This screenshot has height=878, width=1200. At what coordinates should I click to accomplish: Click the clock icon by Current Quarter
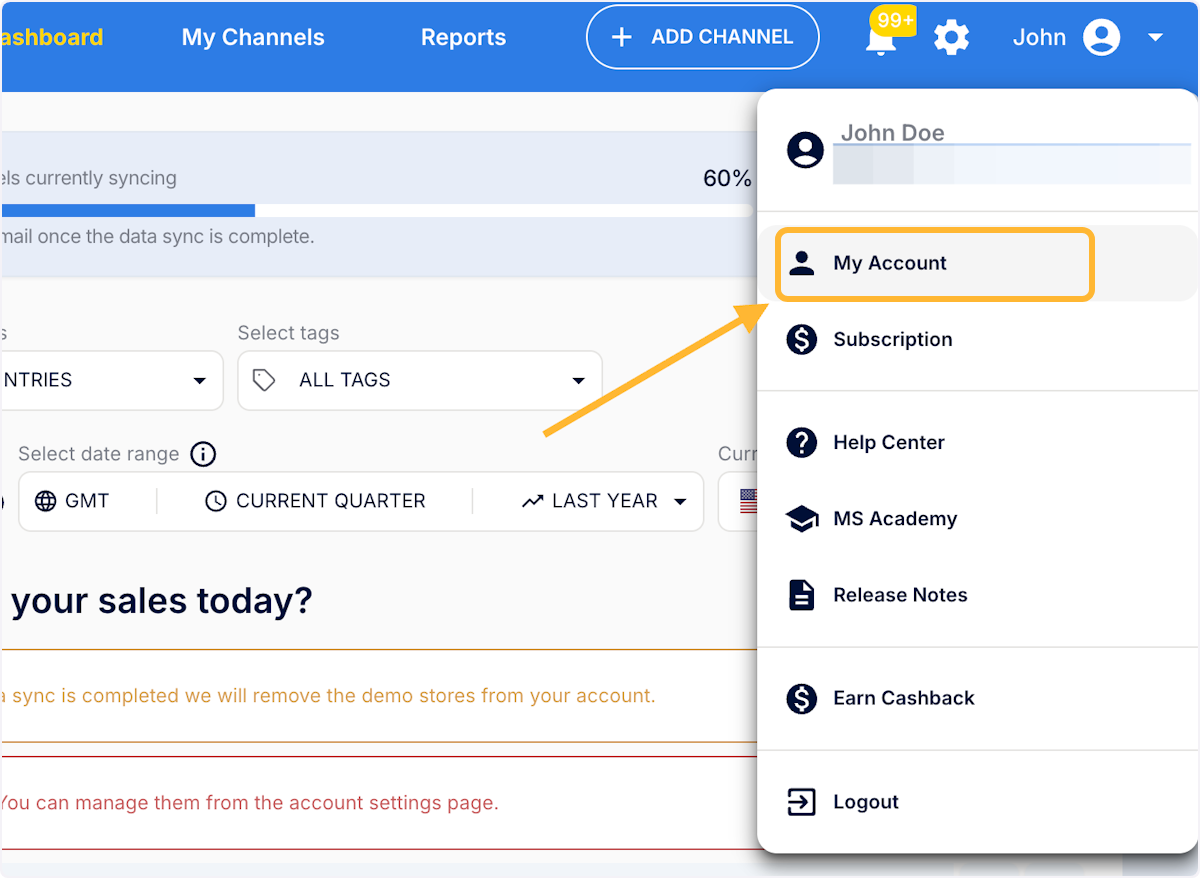(x=215, y=501)
